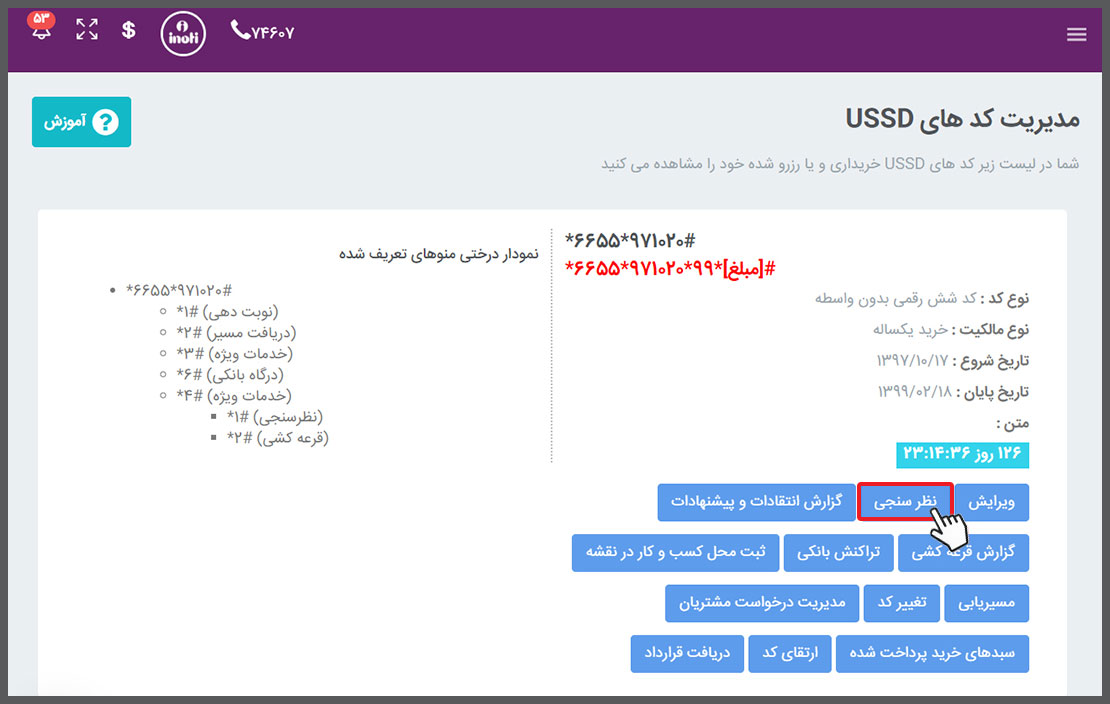Select tree item *4# (خدمات ویژه)
Viewport: 1110px width, 704px height.
(x=234, y=395)
